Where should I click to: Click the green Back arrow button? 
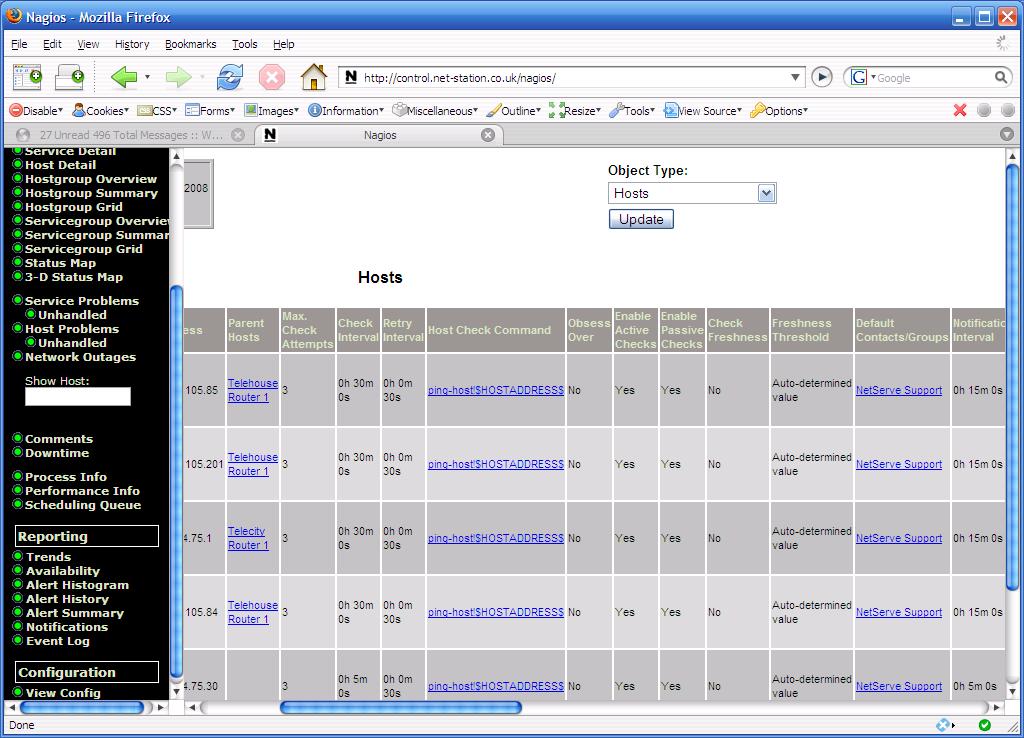(123, 78)
